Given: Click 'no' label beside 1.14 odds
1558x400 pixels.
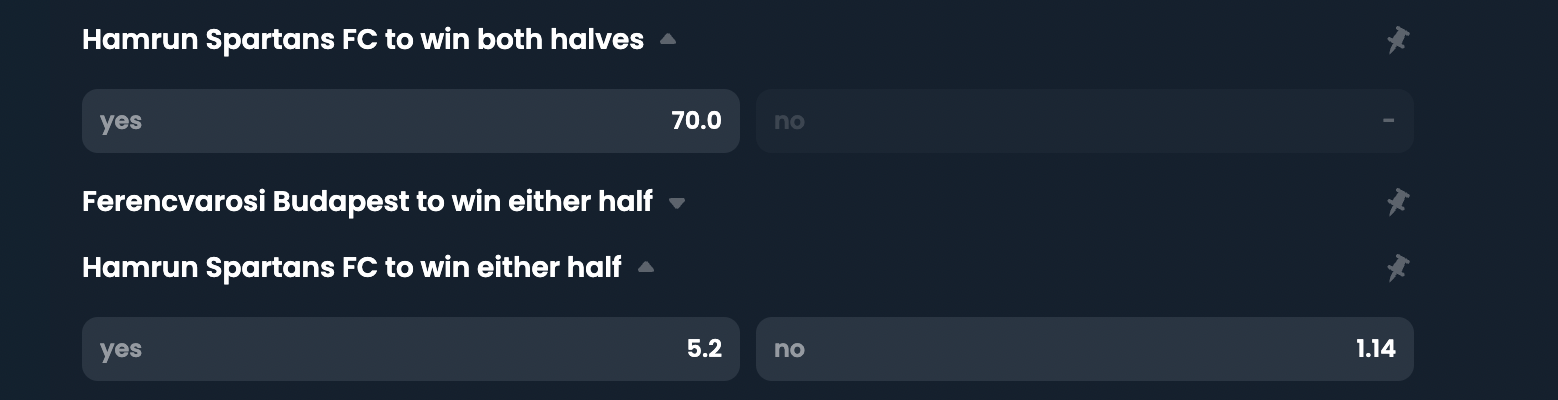Looking at the screenshot, I should pyautogui.click(x=789, y=349).
